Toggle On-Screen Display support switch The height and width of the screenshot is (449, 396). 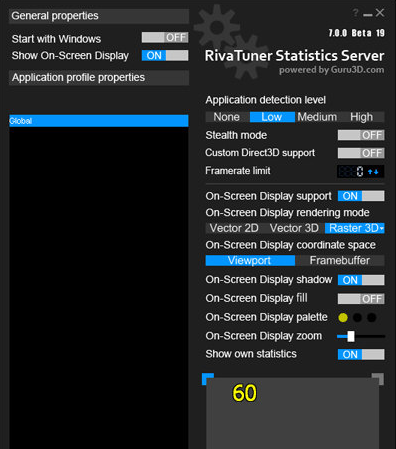(x=361, y=196)
